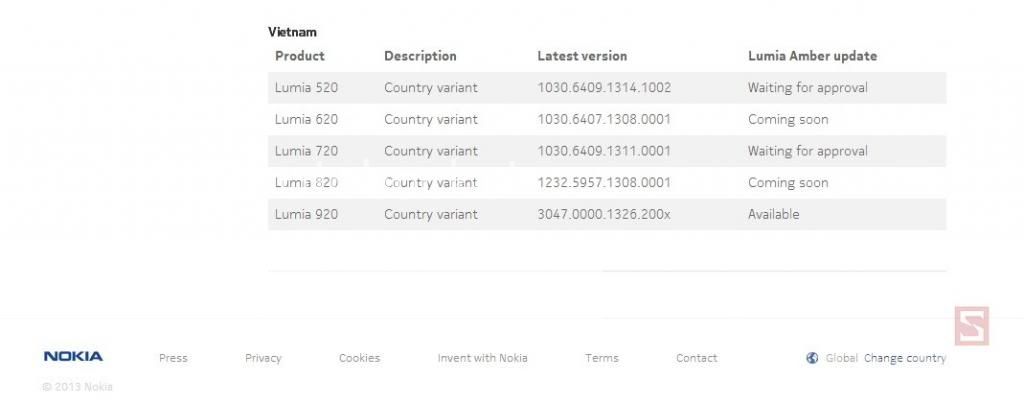This screenshot has width=1024, height=402.
Task: Select the Lumia 920 product cell
Action: (x=306, y=214)
